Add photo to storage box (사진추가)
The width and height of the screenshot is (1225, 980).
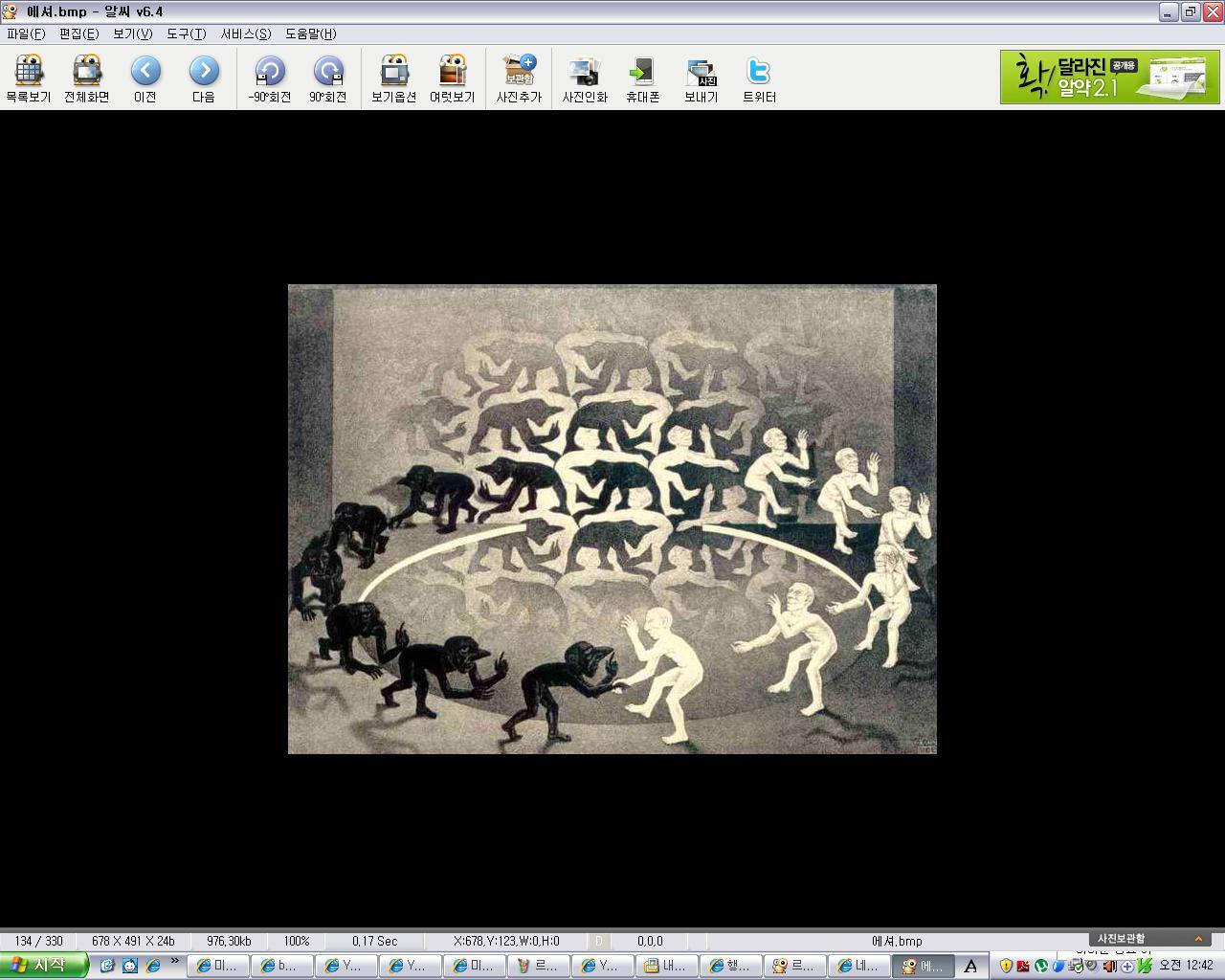click(519, 78)
